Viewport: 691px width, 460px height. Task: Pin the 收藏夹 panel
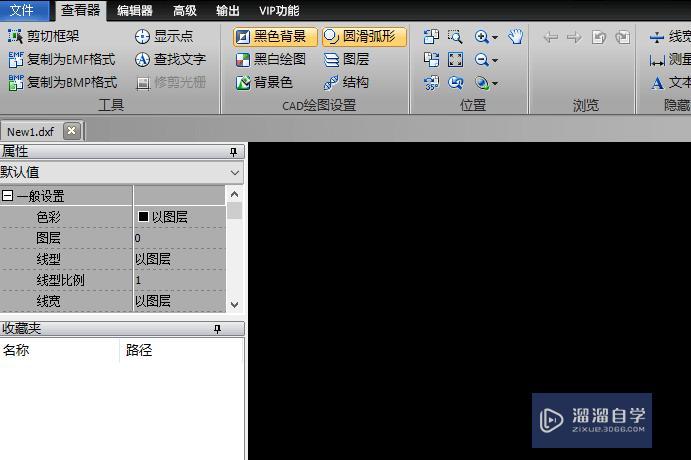217,329
